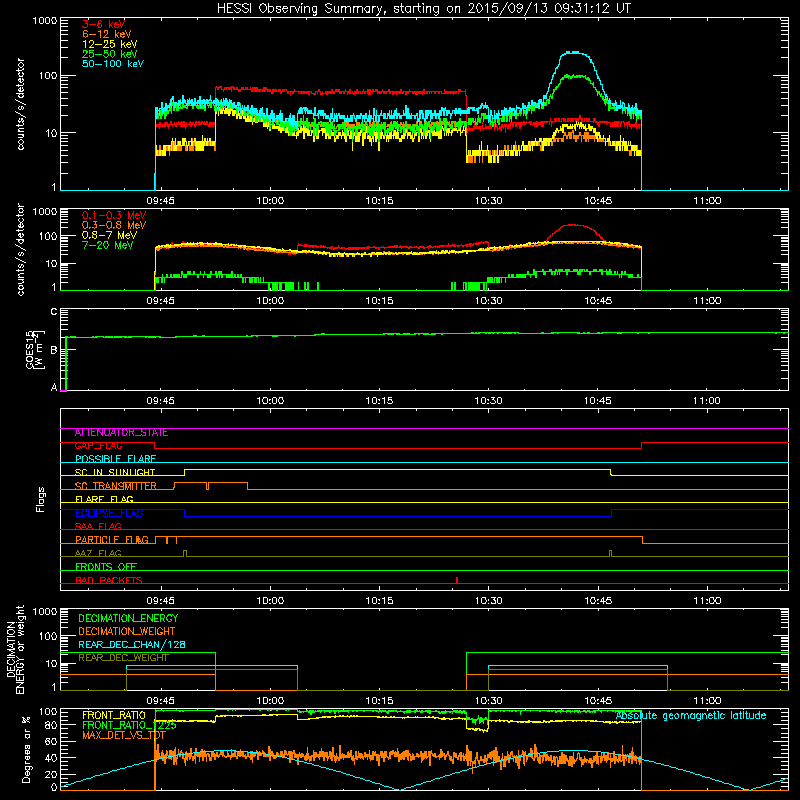Click the 10:30 tick label under the flags panel

click(x=488, y=601)
